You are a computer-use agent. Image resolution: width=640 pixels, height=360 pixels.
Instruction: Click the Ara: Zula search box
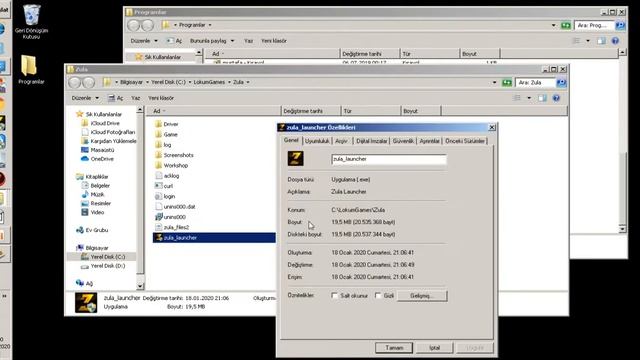coord(536,82)
